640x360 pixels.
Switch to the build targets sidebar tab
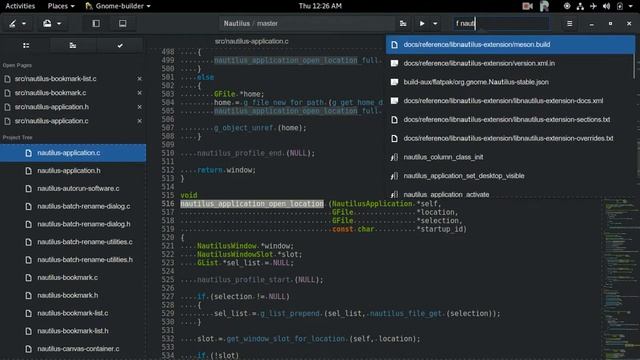point(73,45)
